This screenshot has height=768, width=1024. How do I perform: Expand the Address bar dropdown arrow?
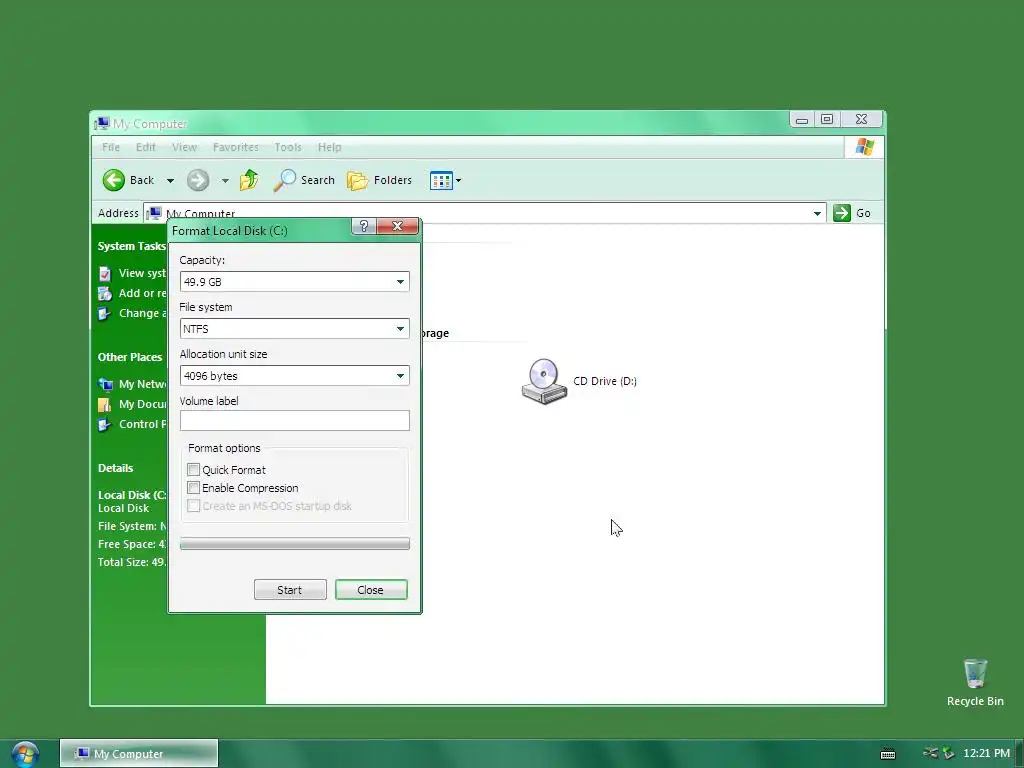coord(817,214)
